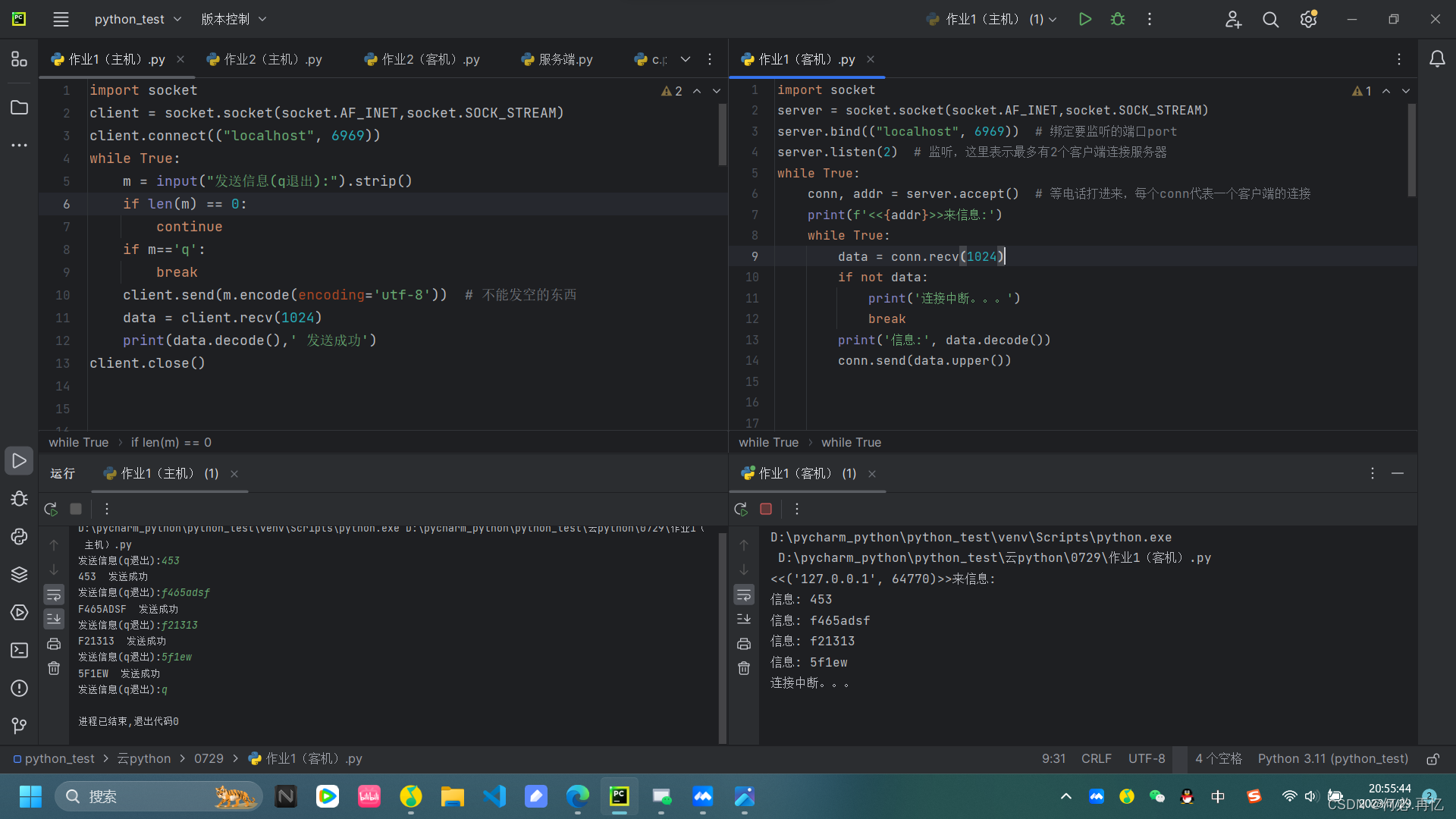Toggle scroll-to-end in the console output
1456x819 pixels.
[x=54, y=619]
